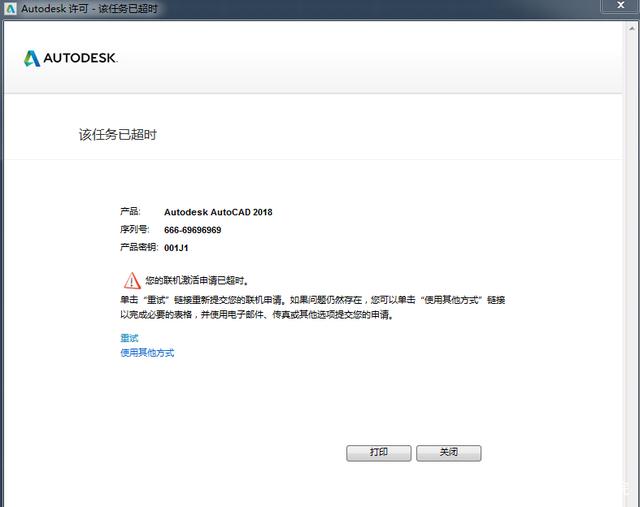Click the 产品密钥 label

(139, 247)
